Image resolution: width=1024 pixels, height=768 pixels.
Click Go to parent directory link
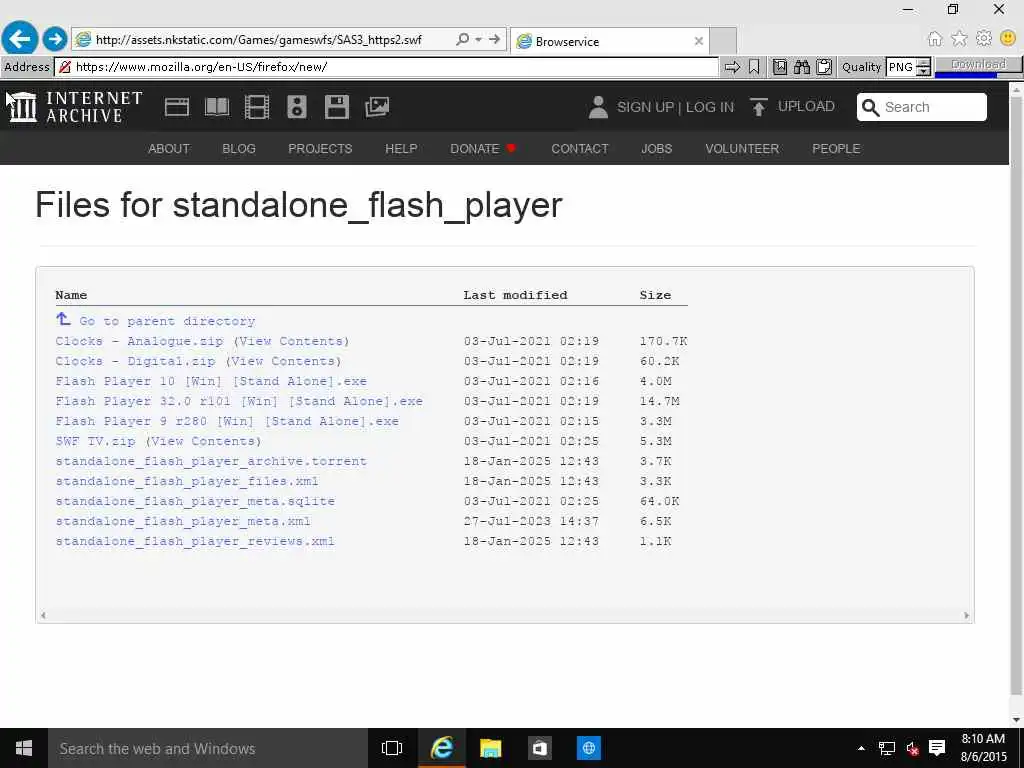click(167, 321)
